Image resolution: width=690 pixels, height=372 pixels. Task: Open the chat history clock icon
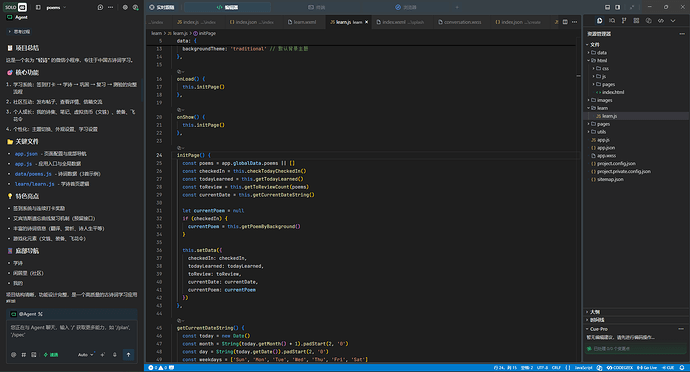[100, 7]
